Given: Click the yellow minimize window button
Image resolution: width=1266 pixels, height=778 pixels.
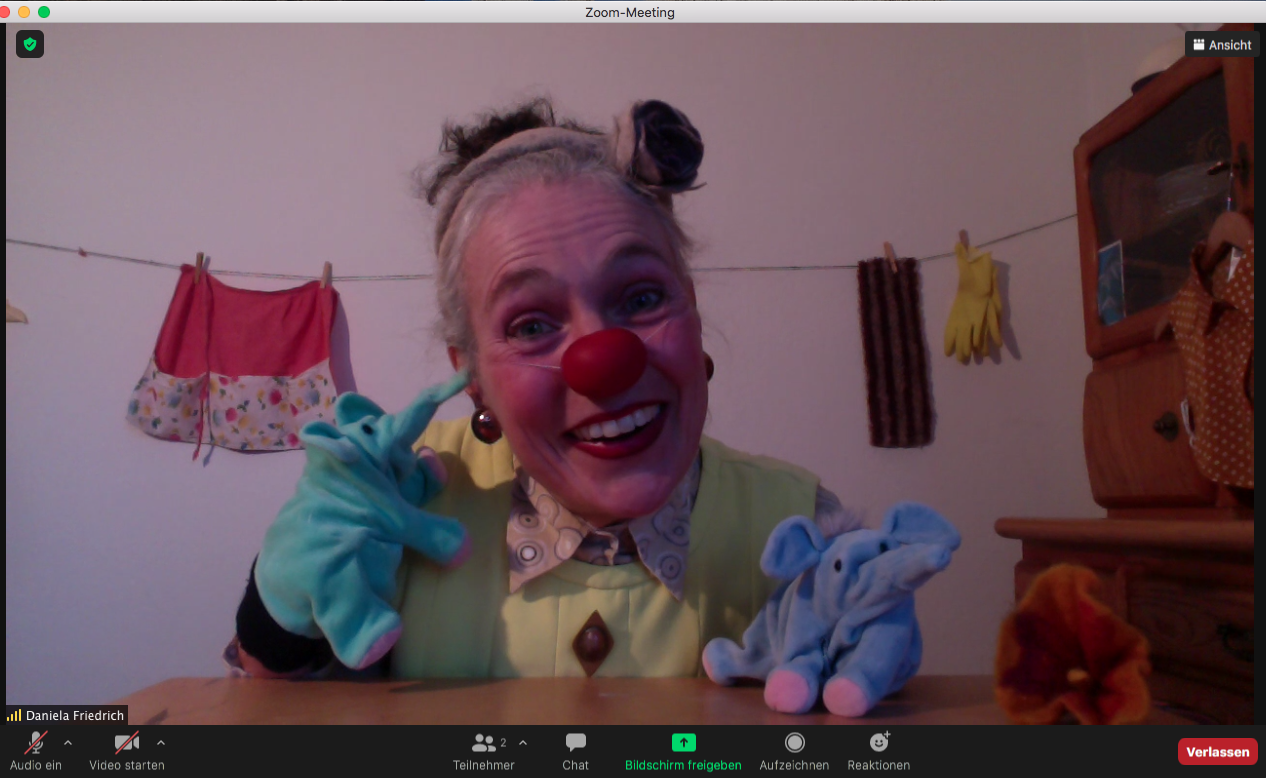Looking at the screenshot, I should pyautogui.click(x=24, y=12).
